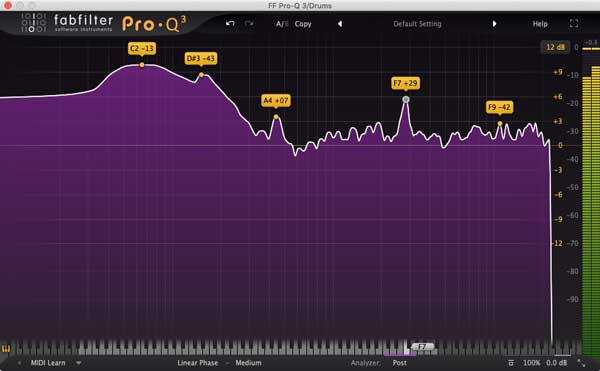Click the Redo arrow icon
Viewport: 600px width, 371px height.
[x=249, y=24]
